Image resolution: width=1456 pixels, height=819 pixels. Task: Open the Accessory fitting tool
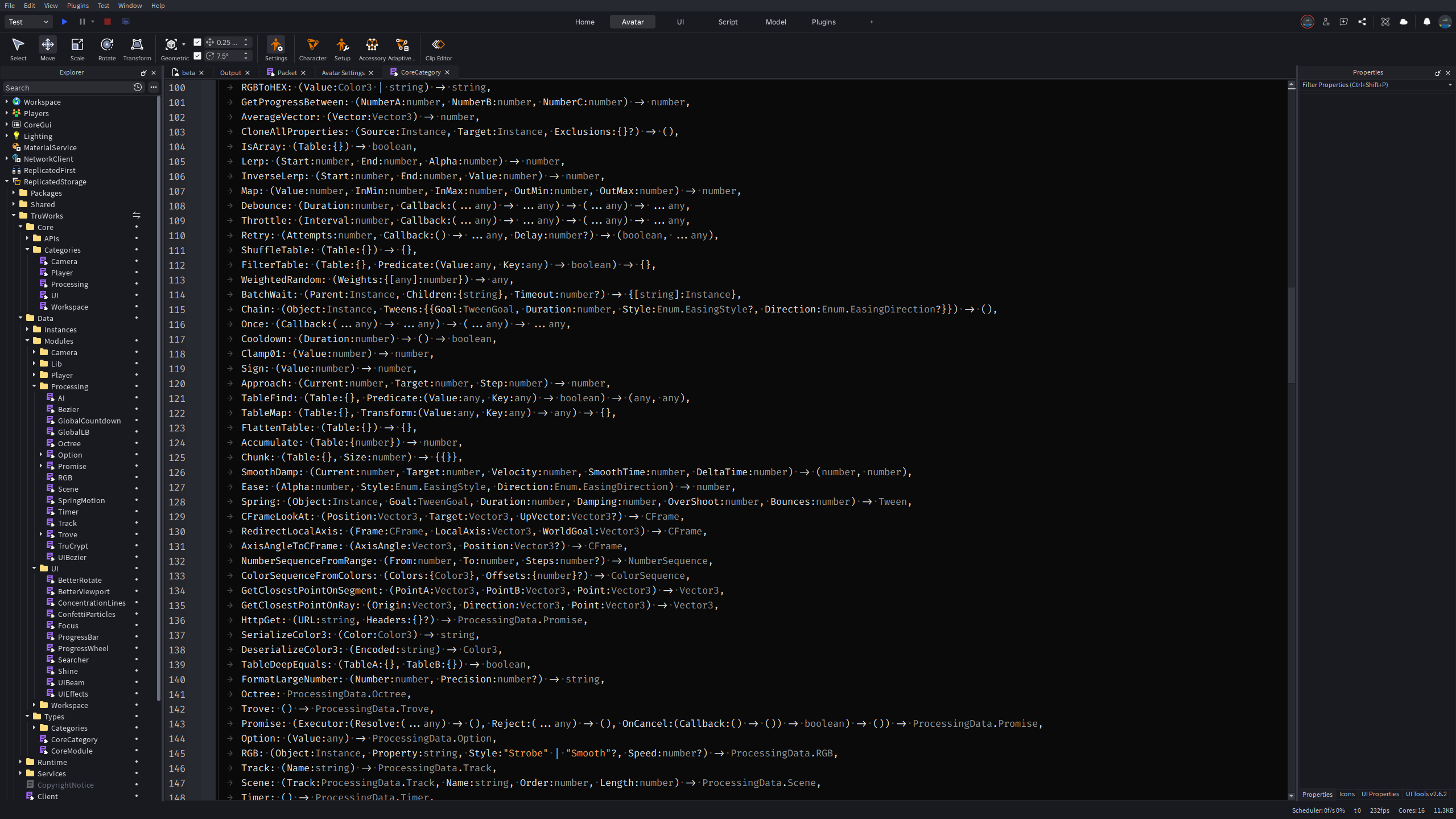(x=372, y=49)
